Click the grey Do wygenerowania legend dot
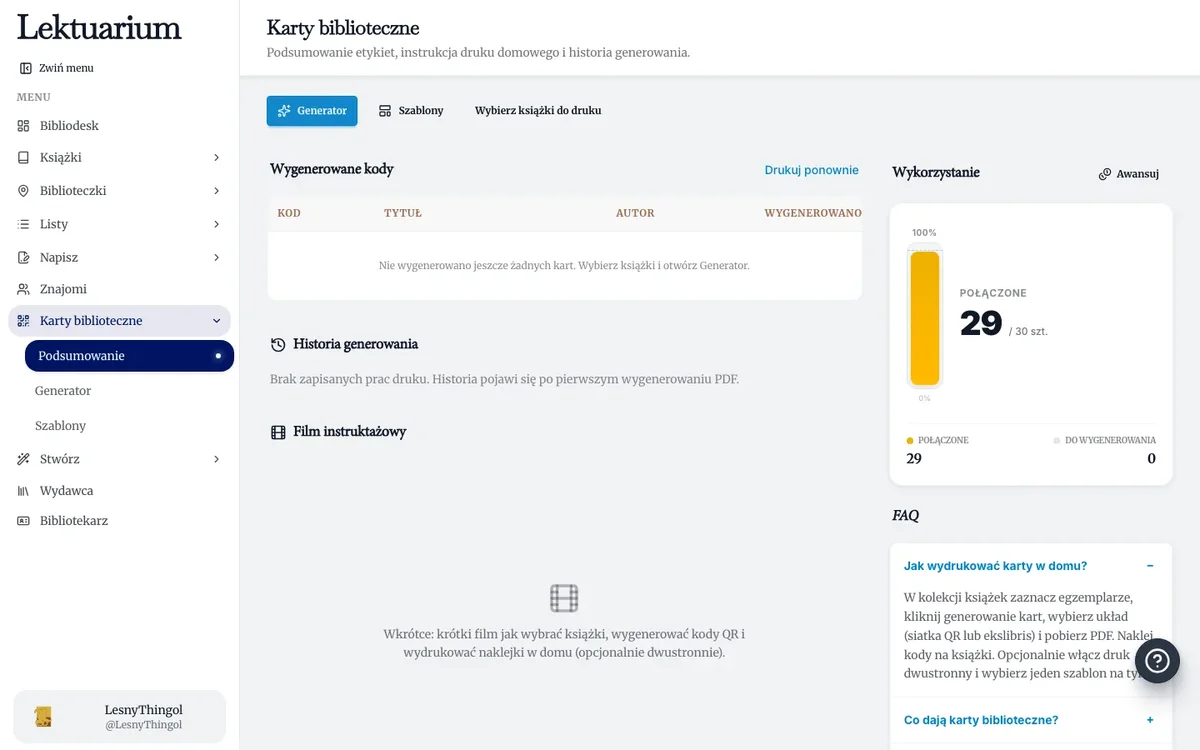The height and width of the screenshot is (750, 1200). (1057, 440)
